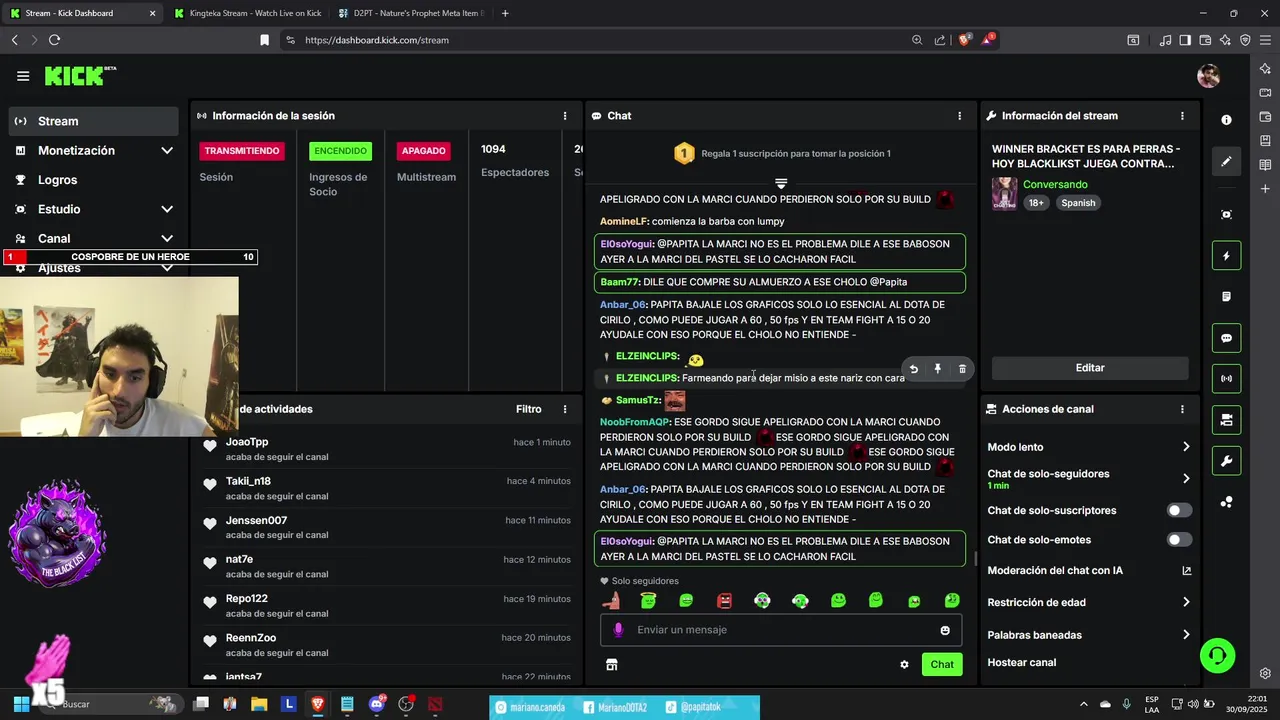Open the info widget in the right toolbar

pos(1227,120)
